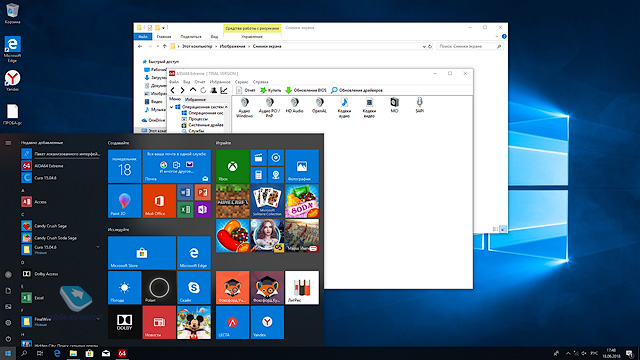Click the AIDA64 report graph icon

click(224, 90)
